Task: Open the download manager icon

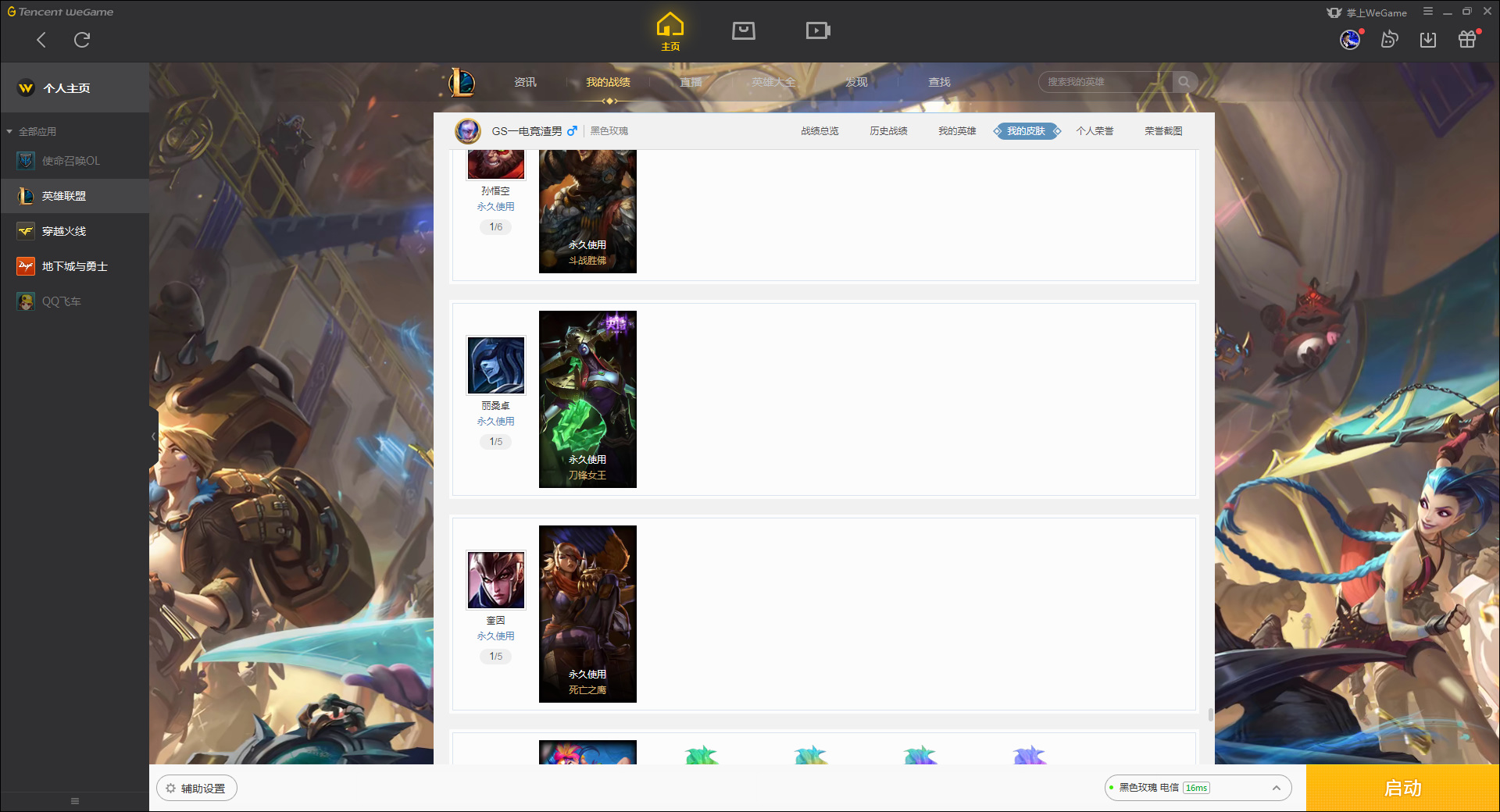Action: click(x=1428, y=39)
